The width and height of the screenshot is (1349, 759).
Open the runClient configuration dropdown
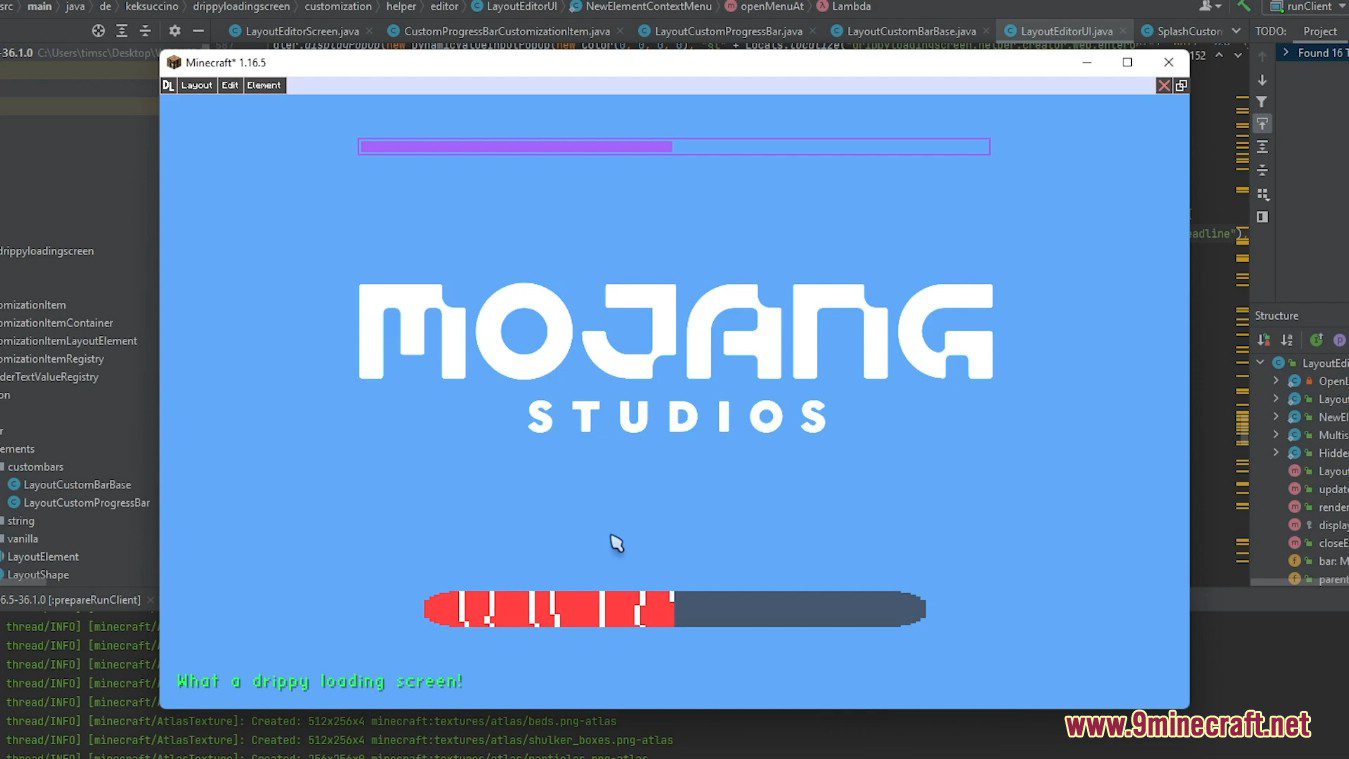[x=1308, y=6]
